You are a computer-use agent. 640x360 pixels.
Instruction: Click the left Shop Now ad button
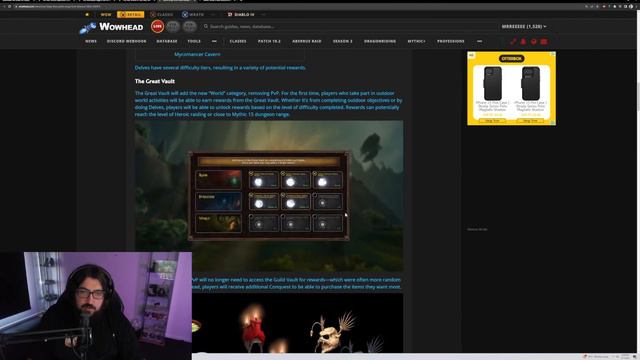tap(492, 121)
